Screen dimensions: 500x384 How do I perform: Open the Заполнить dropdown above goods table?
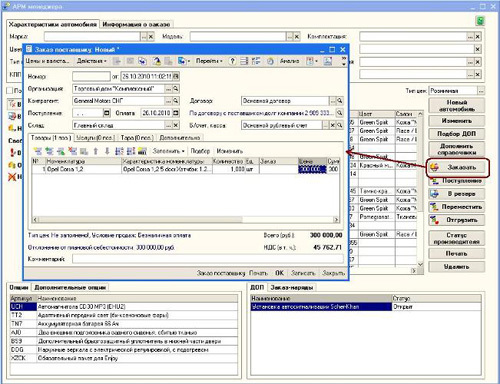pos(168,151)
